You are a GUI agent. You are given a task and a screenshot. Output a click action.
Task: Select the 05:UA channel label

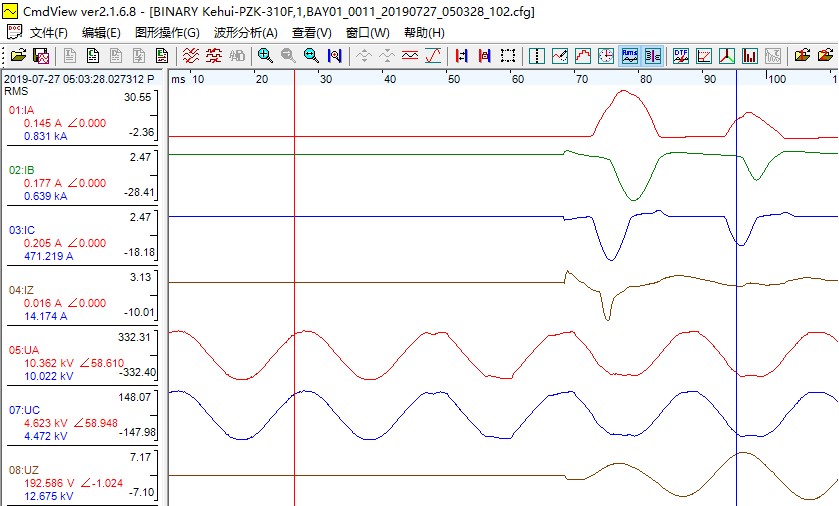22,350
